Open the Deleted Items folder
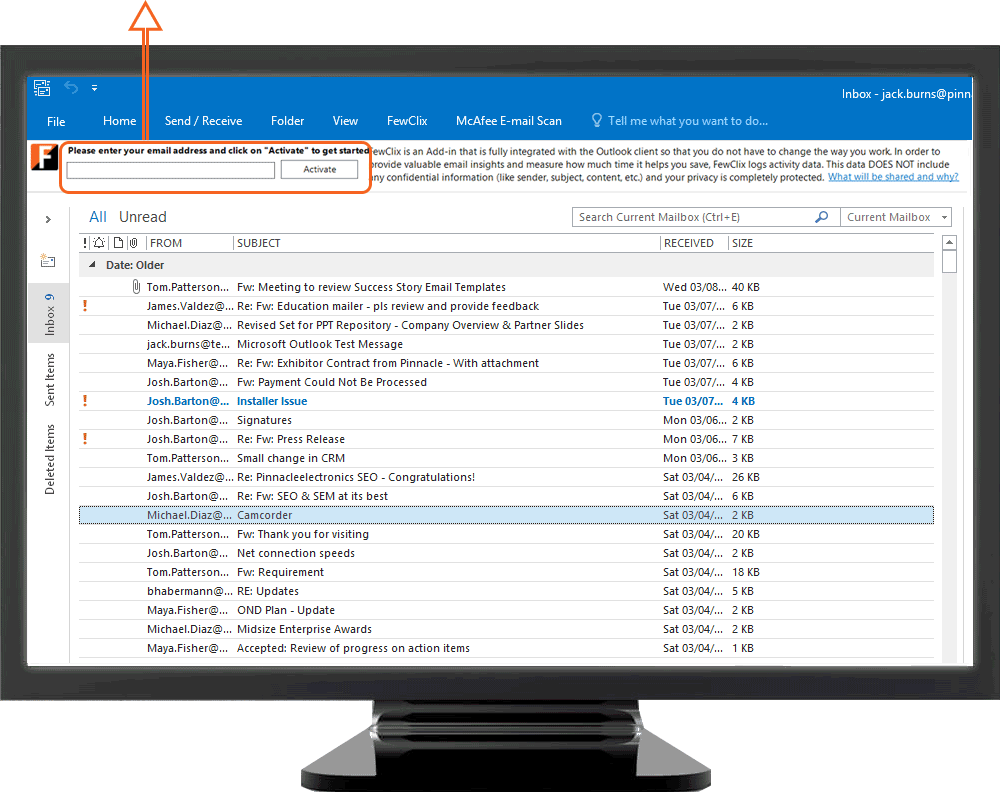 tap(49, 460)
